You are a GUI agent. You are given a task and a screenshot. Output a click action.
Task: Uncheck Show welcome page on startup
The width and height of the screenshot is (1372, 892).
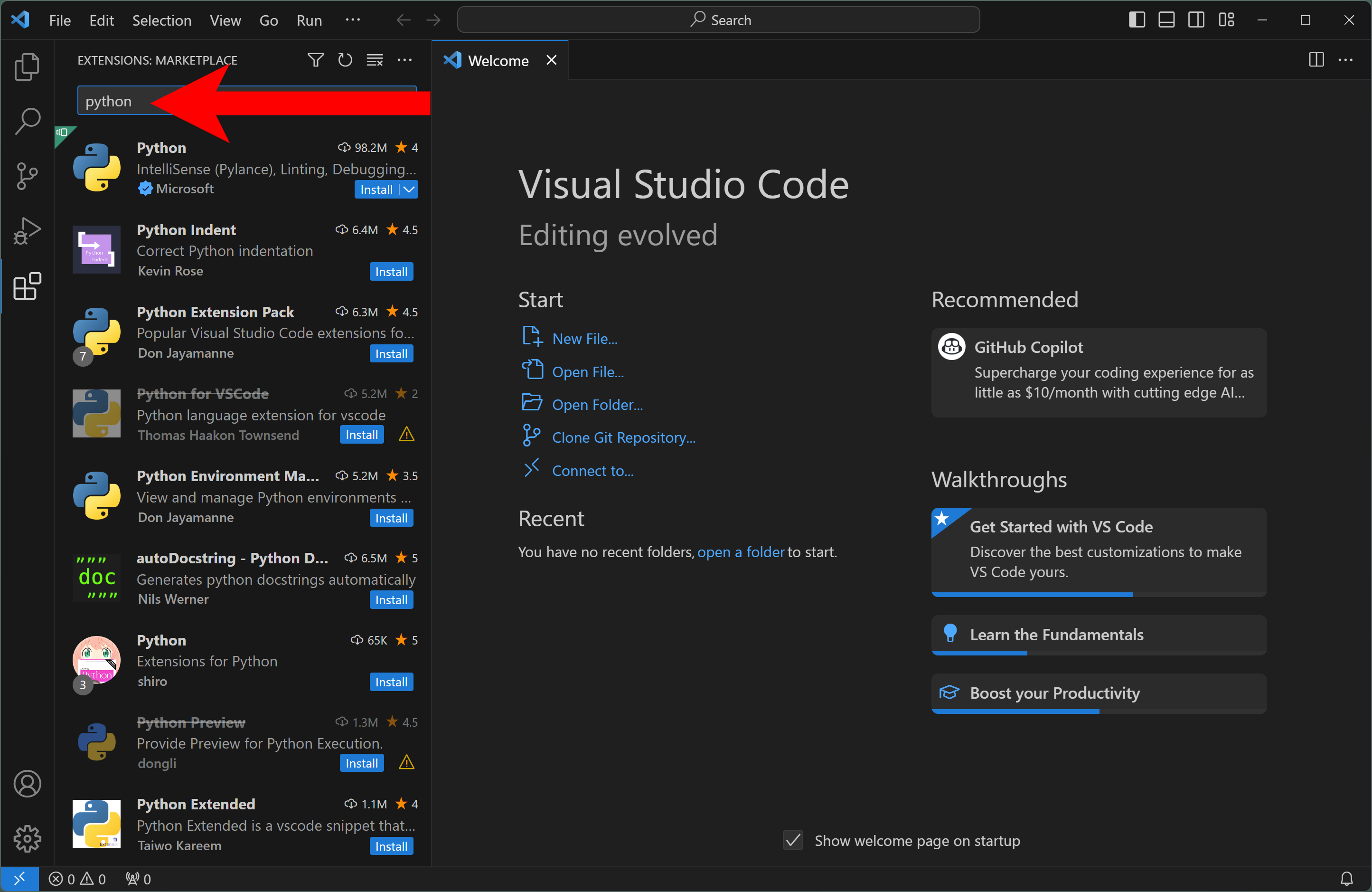coord(793,840)
